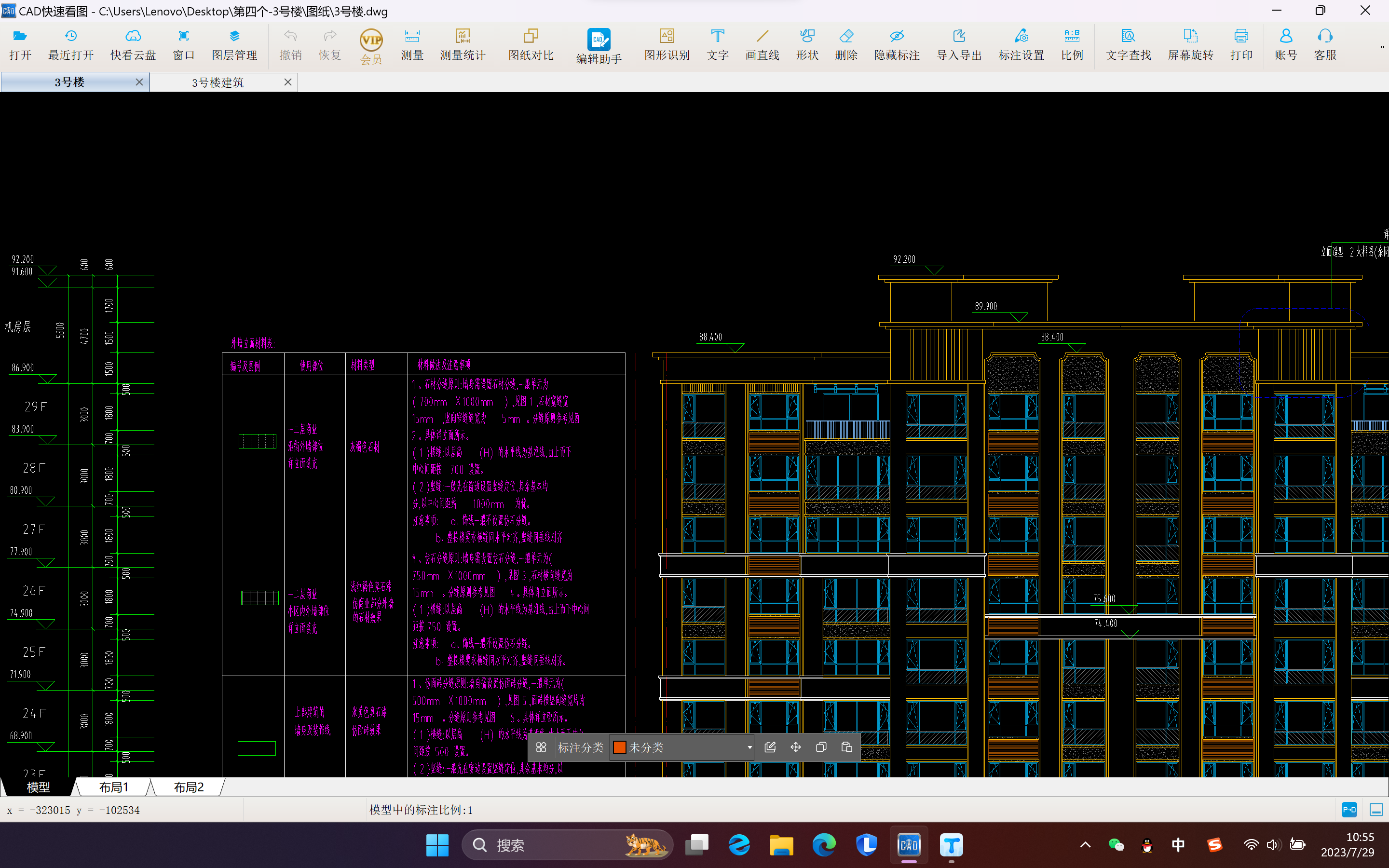Screen dimensions: 1389x868
Task: Open the 最近打开 recent files list
Action: coord(70,45)
